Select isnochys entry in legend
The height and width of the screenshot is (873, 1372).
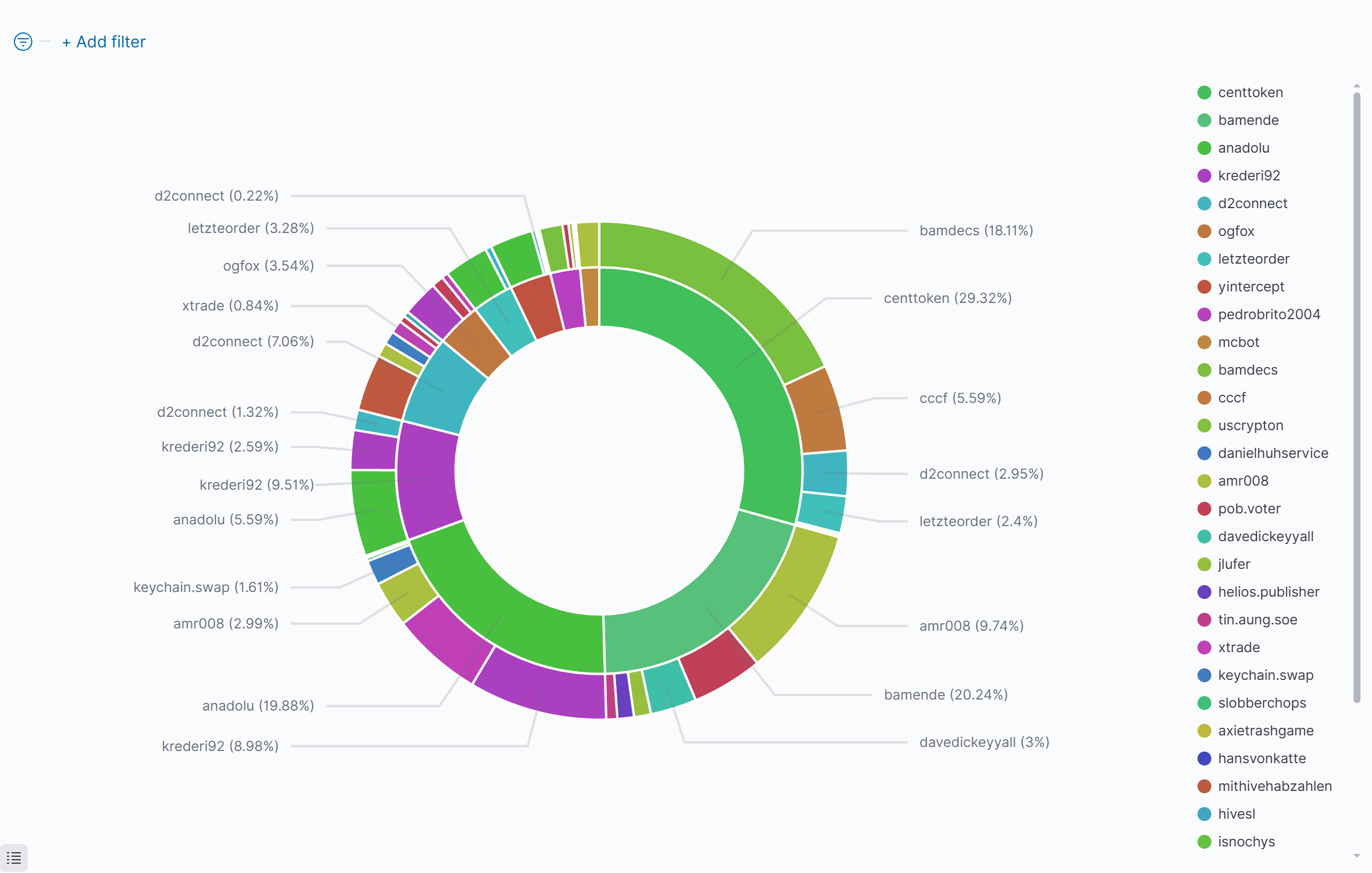[1246, 842]
